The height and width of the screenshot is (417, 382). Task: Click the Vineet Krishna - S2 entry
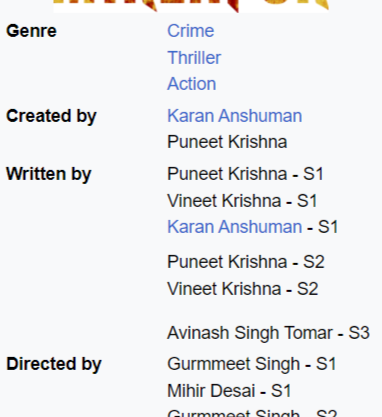(243, 289)
